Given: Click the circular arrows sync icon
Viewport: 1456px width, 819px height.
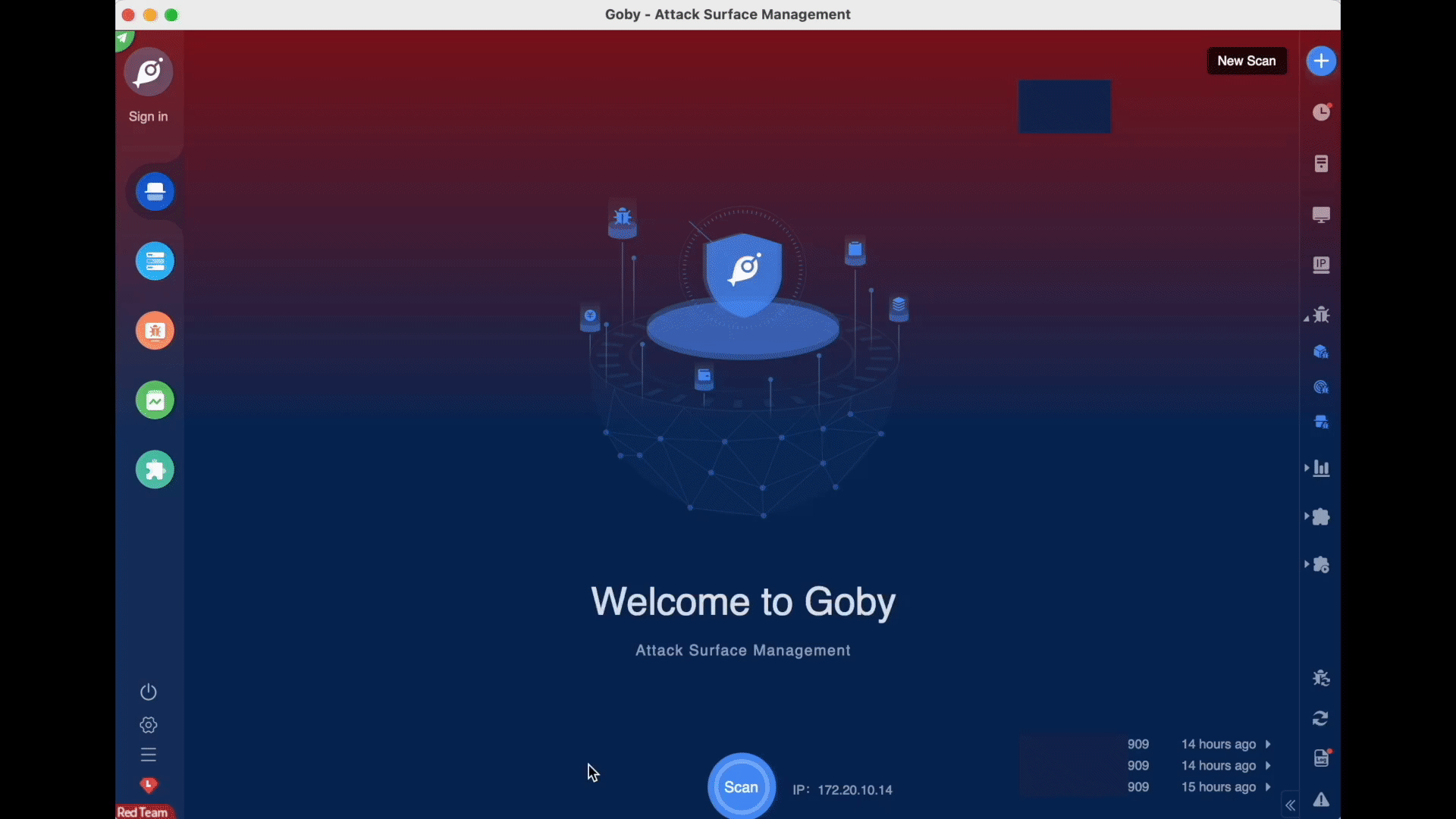Looking at the screenshot, I should tap(1321, 718).
